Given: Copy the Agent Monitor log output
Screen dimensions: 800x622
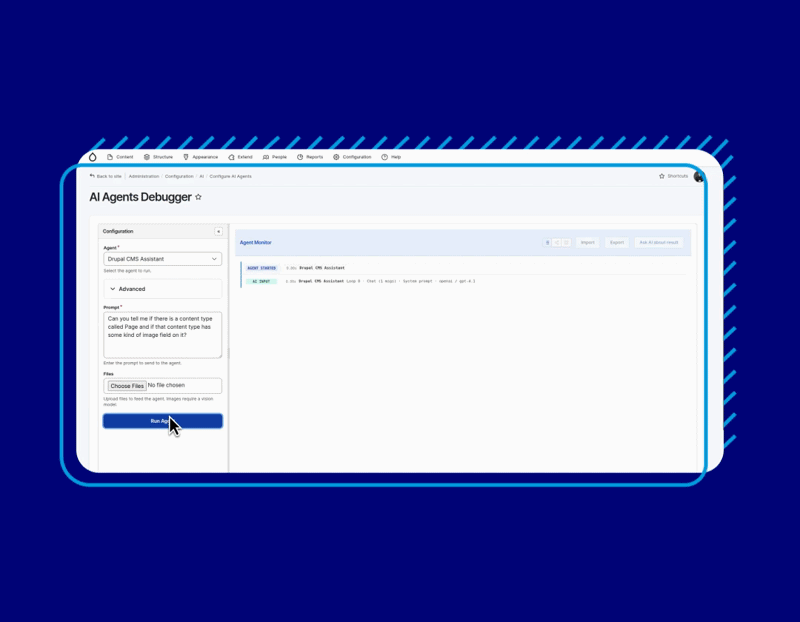Looking at the screenshot, I should pos(546,243).
